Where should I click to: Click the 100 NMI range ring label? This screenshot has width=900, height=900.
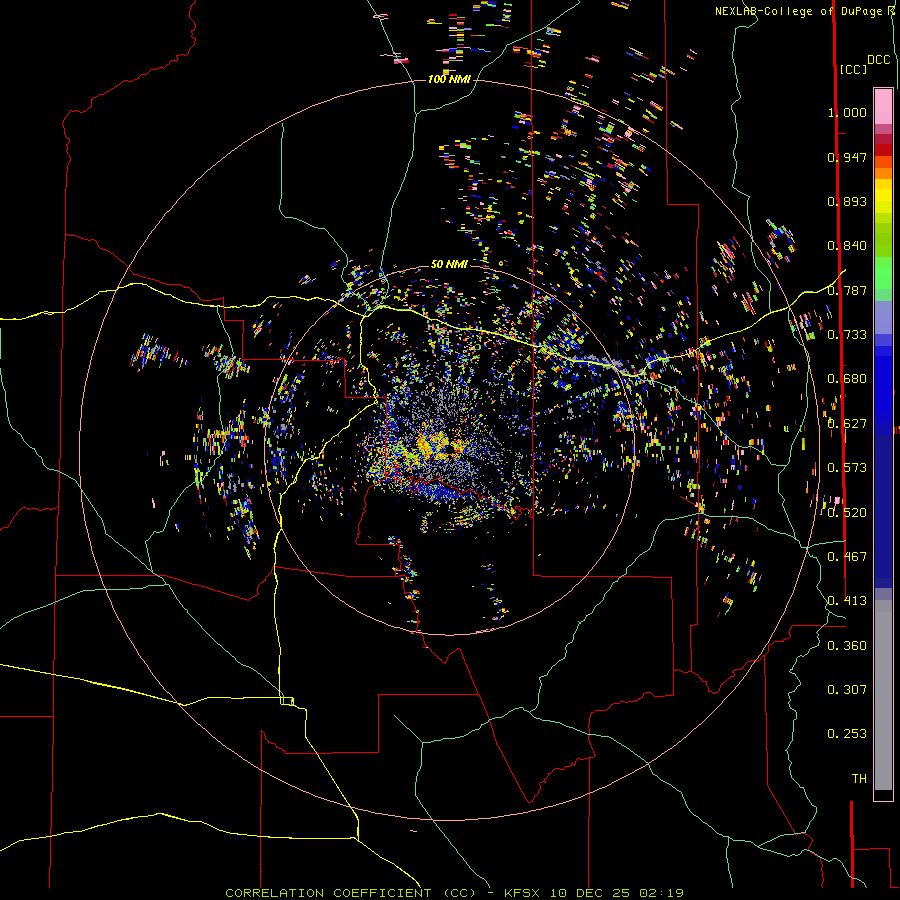[449, 79]
